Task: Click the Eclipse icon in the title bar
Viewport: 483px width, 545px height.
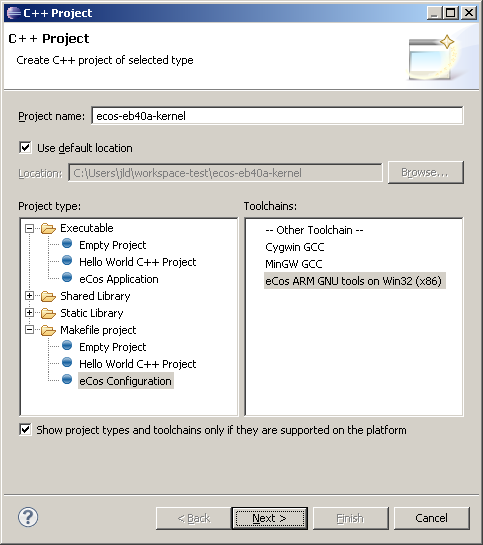Action: point(14,13)
